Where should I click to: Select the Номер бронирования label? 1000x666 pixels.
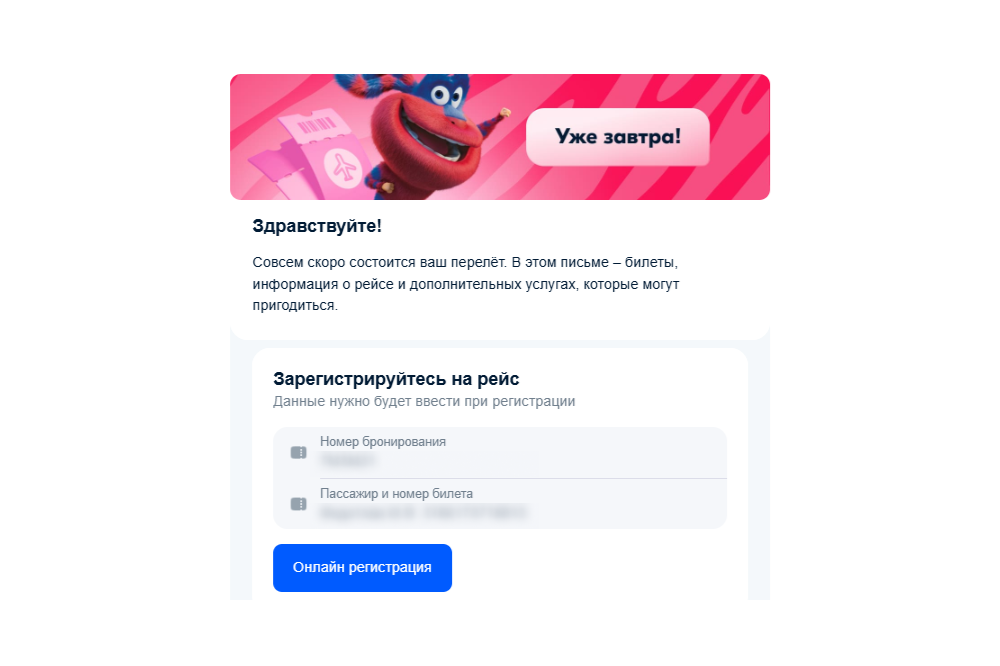383,441
